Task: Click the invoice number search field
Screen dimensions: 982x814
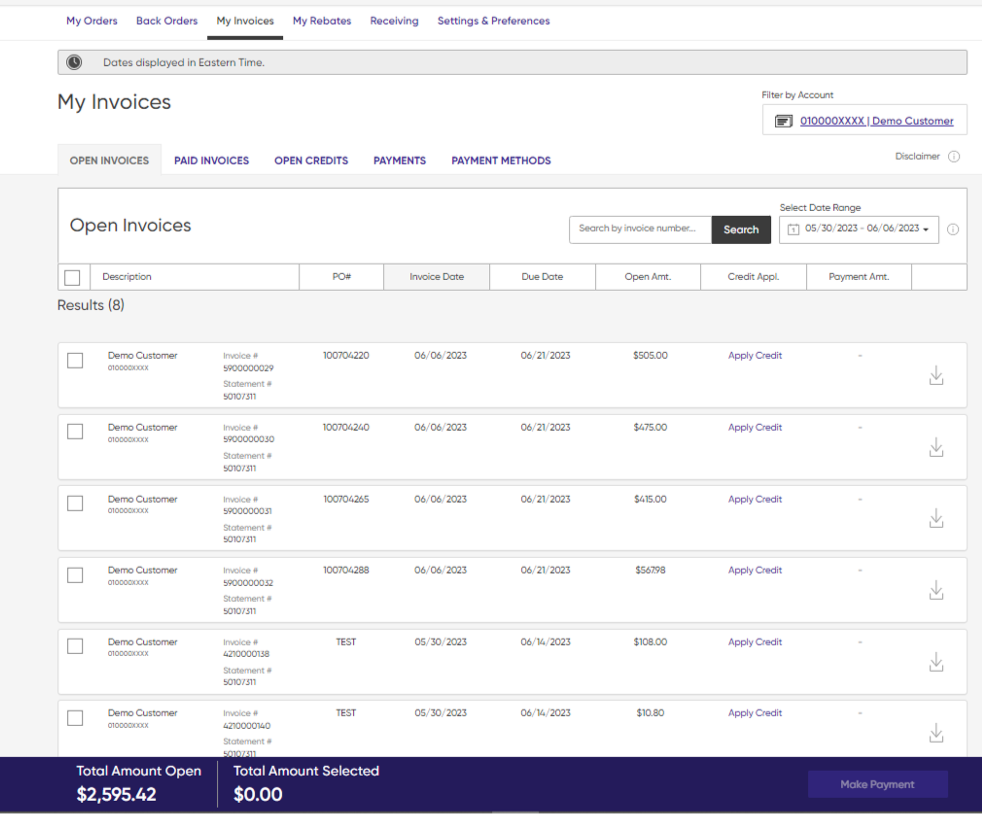Action: click(x=640, y=229)
